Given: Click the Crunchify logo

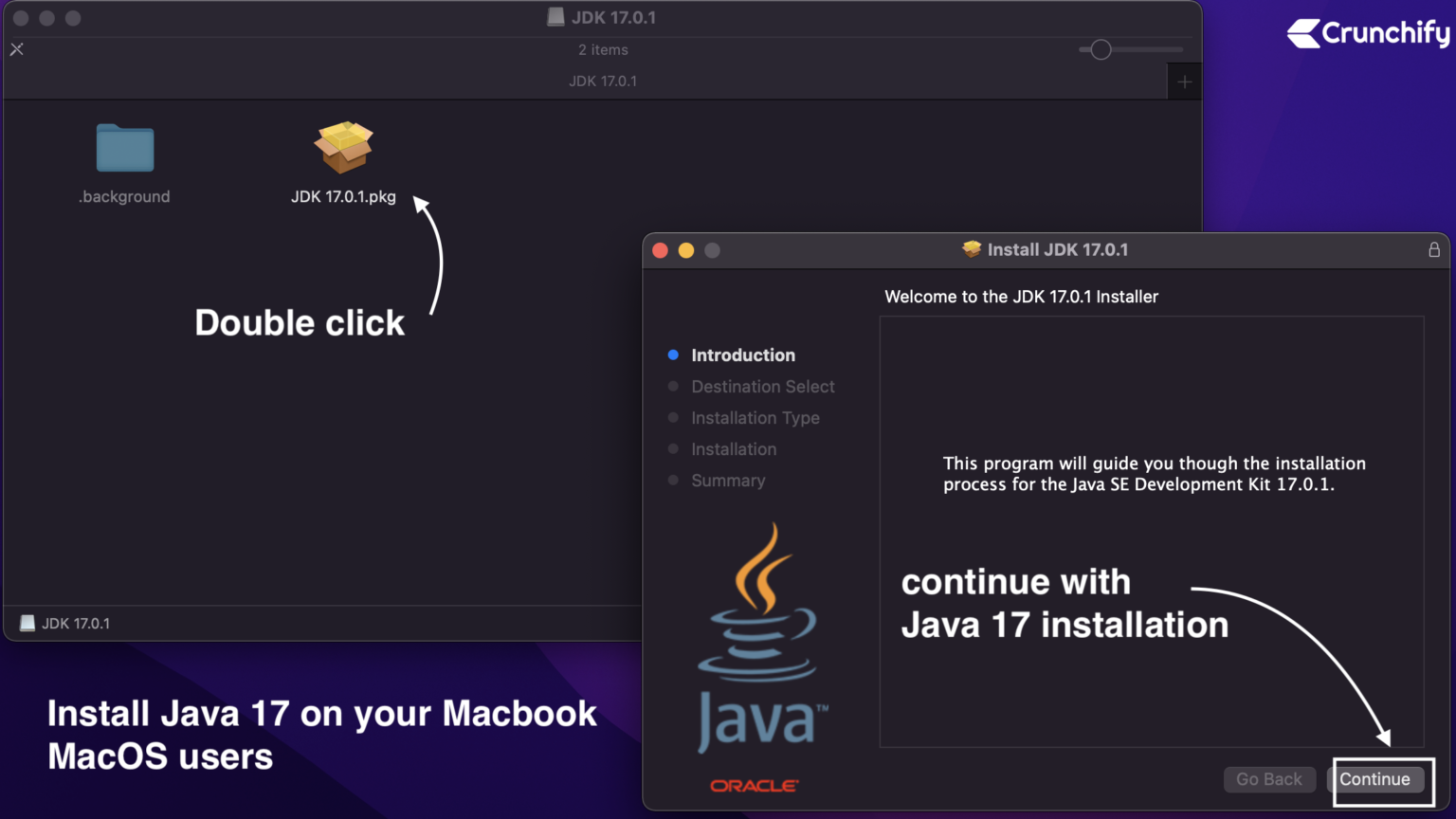Looking at the screenshot, I should coord(1368,33).
